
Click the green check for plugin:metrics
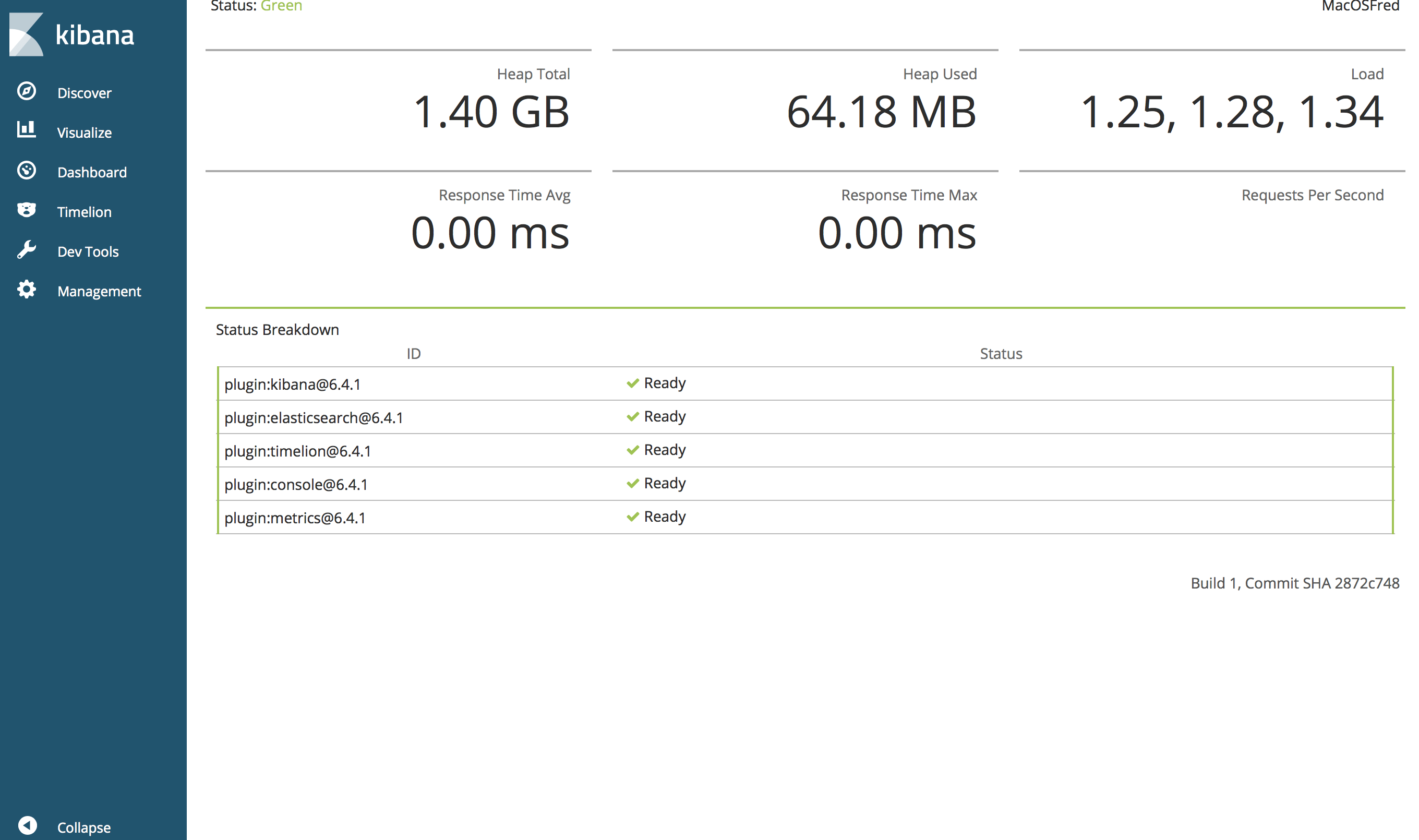point(633,517)
